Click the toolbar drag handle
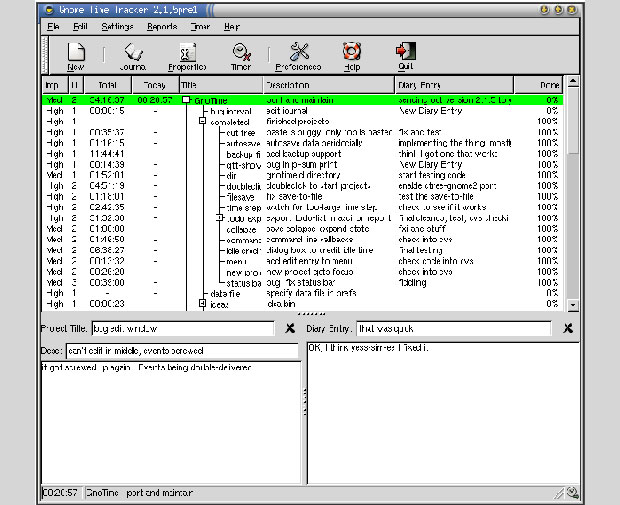620x505 pixels. 45,55
